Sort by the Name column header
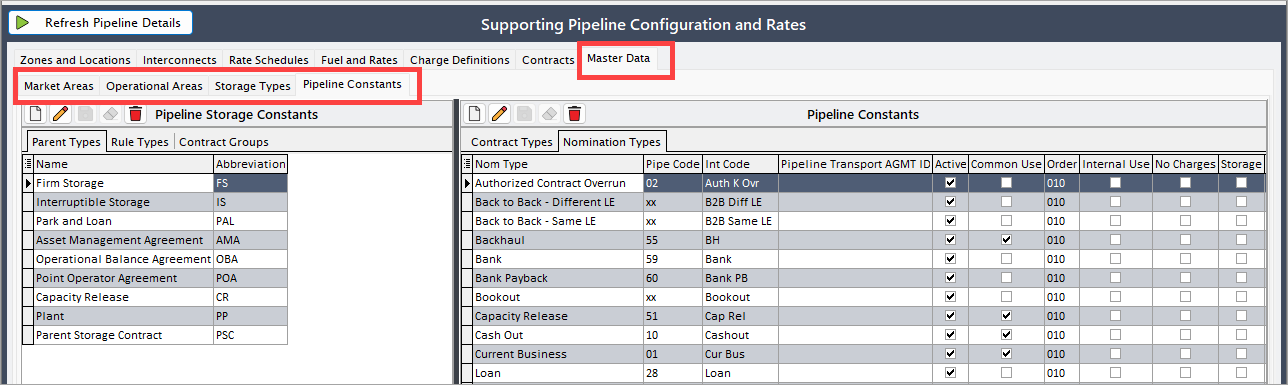This screenshot has height=385, width=1288. coord(123,164)
